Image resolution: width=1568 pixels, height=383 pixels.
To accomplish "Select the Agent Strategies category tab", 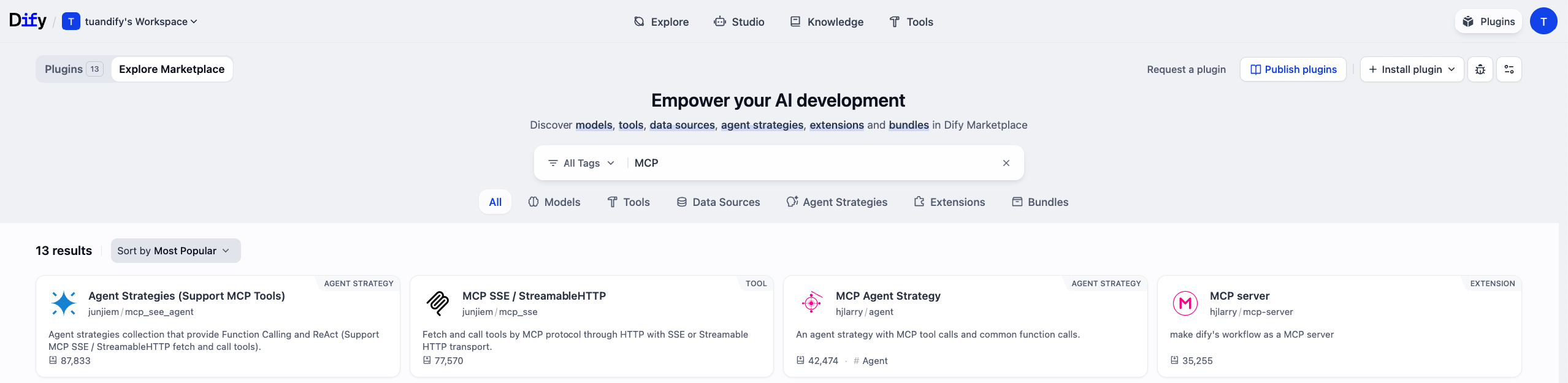I will pos(836,202).
